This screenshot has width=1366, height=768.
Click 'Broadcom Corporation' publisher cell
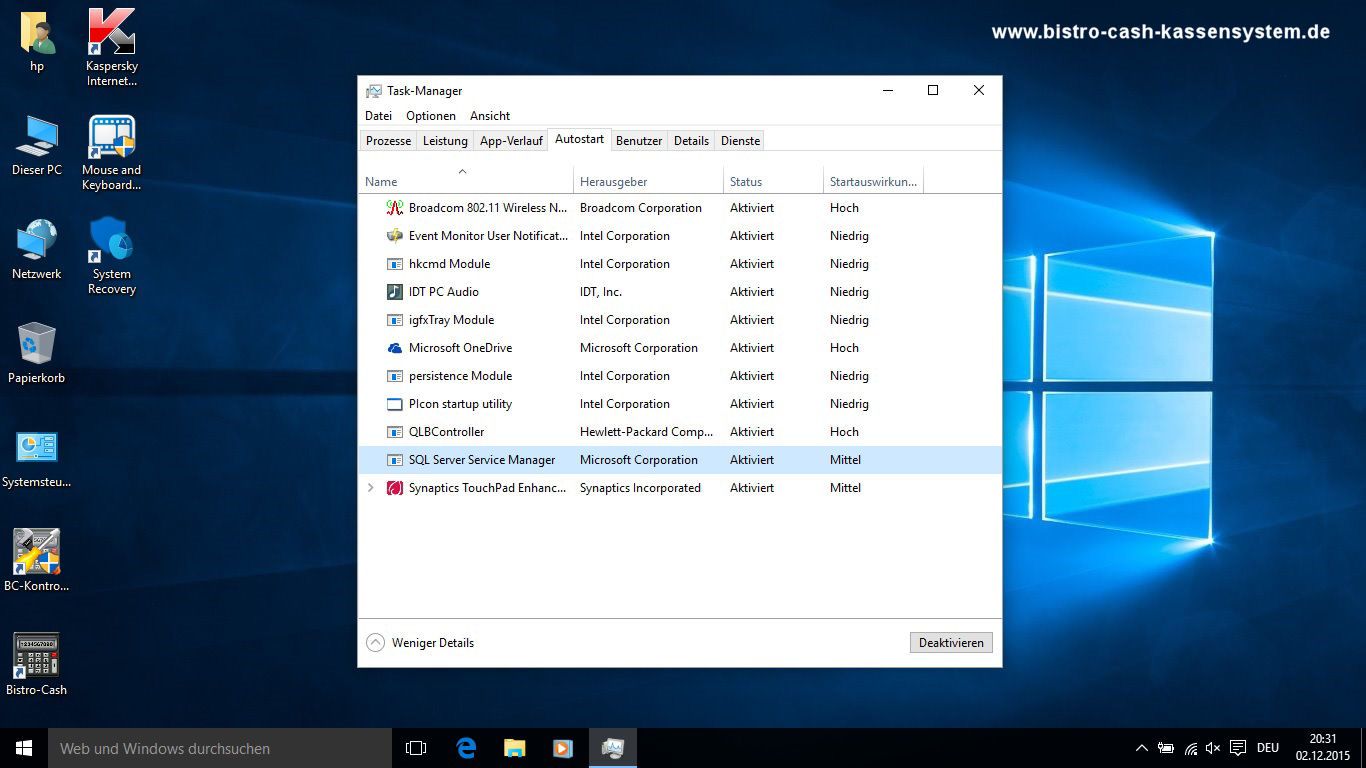641,208
